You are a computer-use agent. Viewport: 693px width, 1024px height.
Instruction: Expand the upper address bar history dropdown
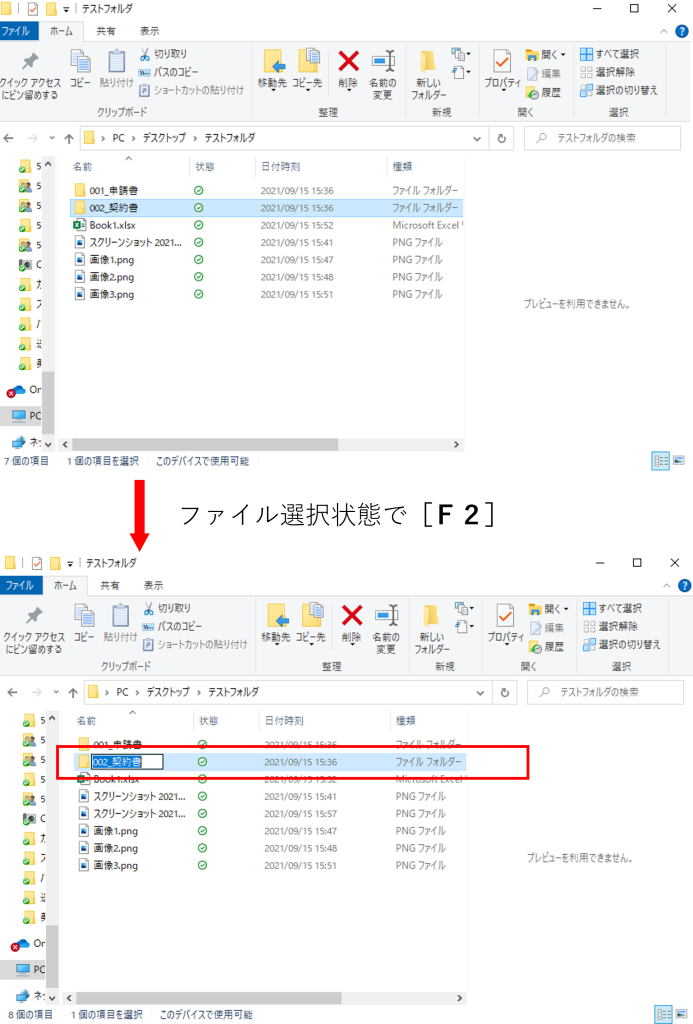pos(477,138)
